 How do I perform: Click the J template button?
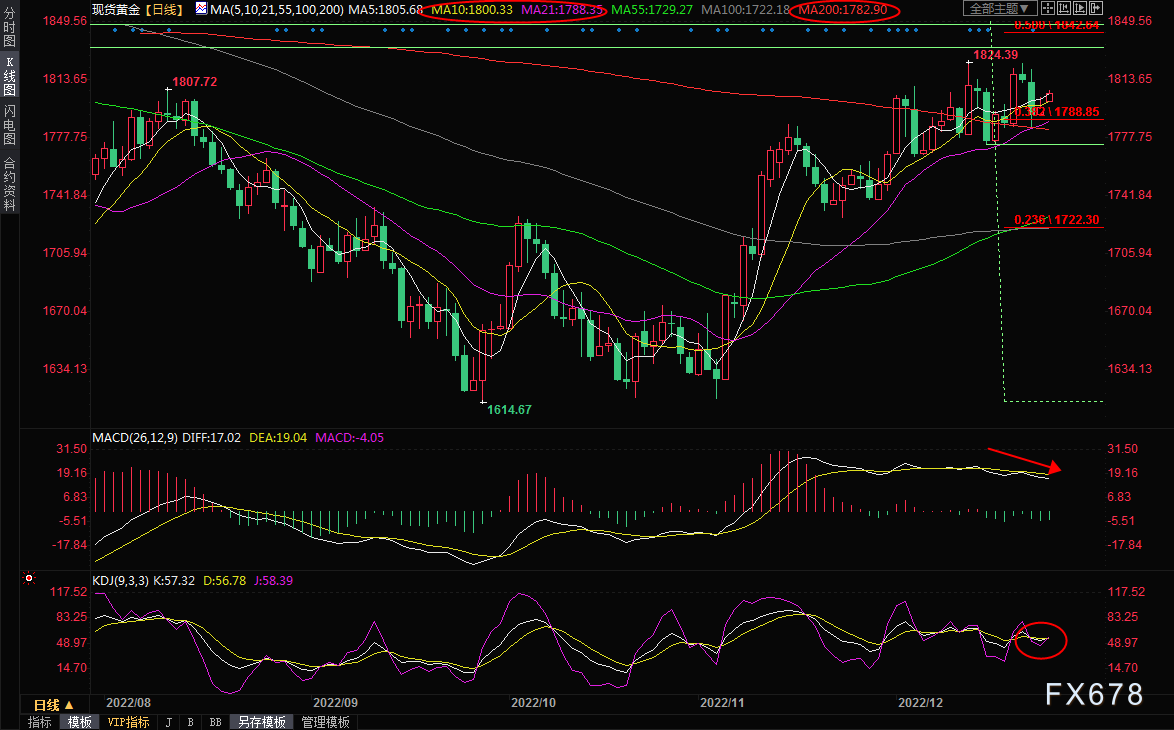click(x=168, y=722)
